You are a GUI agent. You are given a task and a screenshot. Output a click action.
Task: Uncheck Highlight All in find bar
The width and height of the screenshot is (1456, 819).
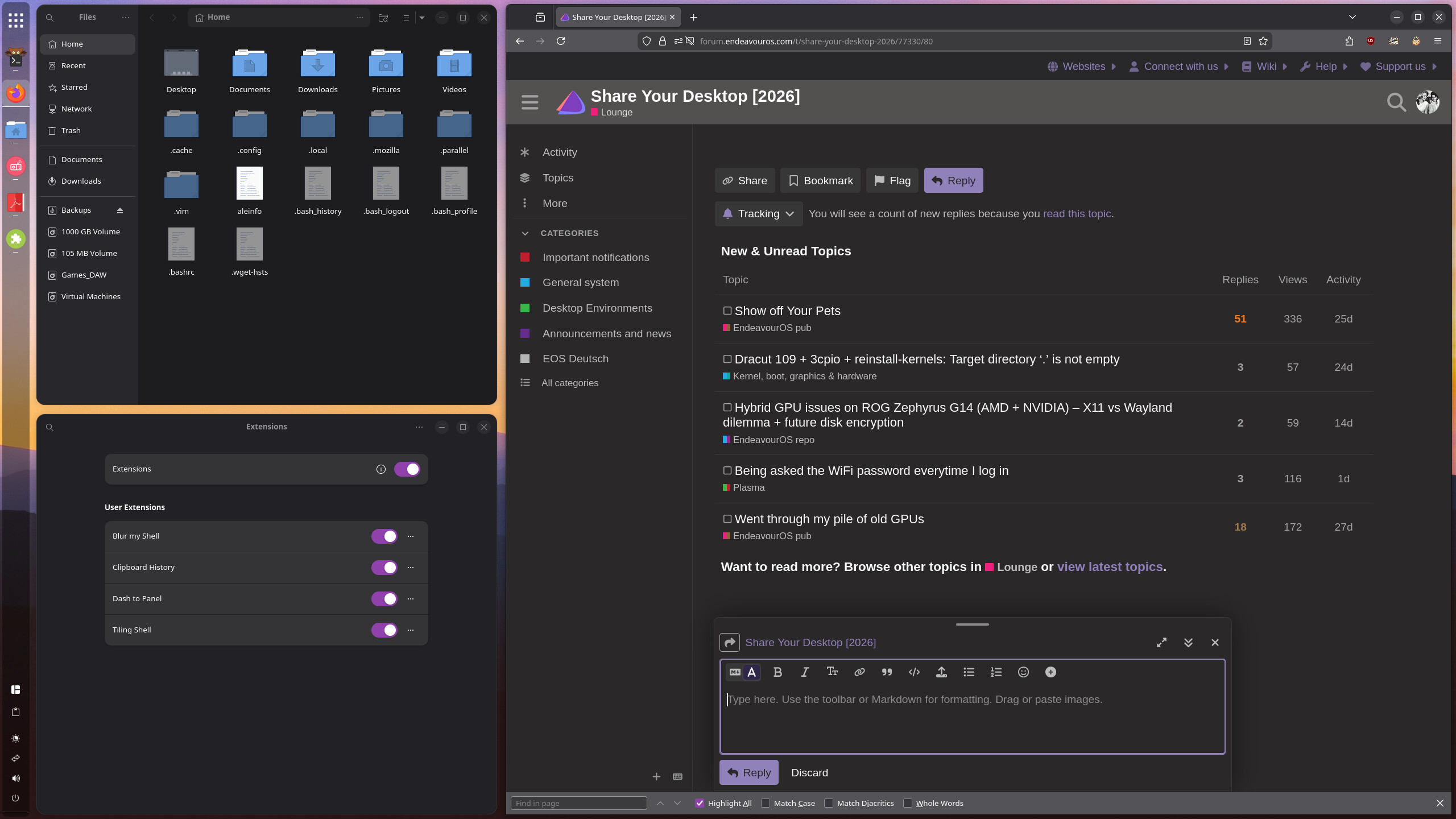[x=700, y=803]
